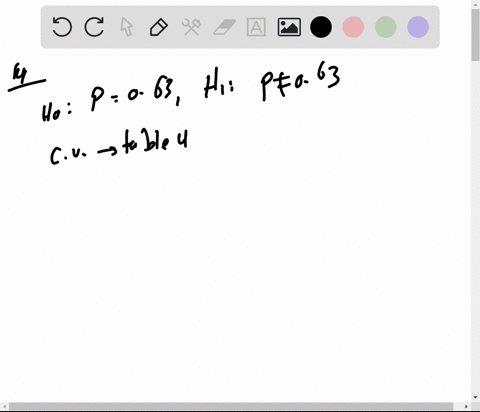Click the scroll up arrow
480x412 pixels.
click(475, 4)
